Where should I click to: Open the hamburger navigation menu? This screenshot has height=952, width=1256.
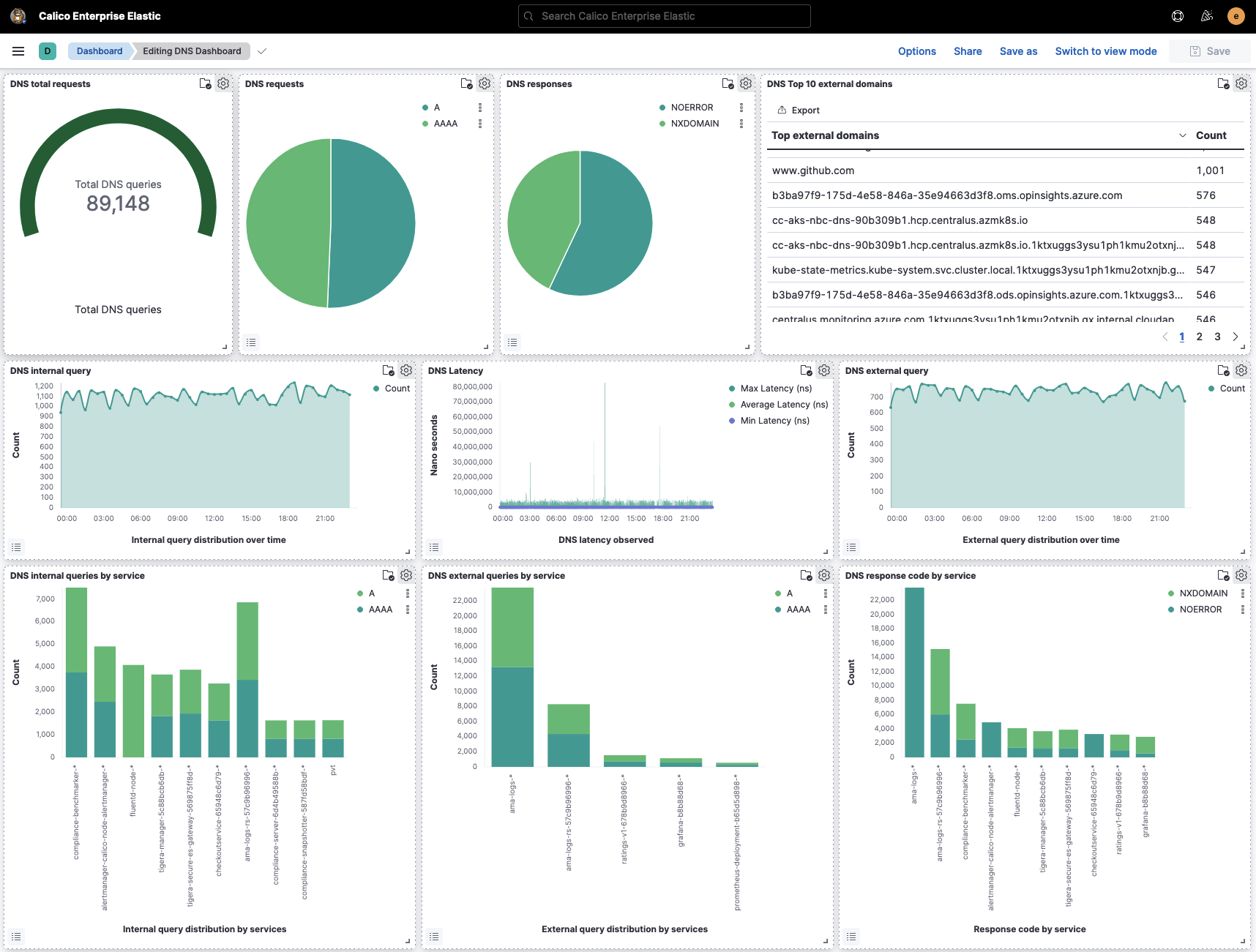click(x=18, y=51)
